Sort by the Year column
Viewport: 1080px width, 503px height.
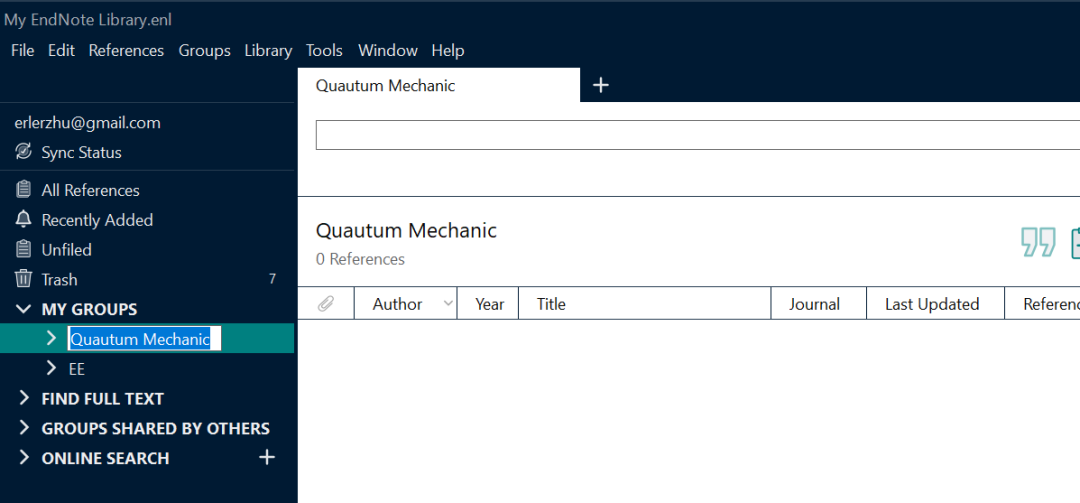click(489, 304)
